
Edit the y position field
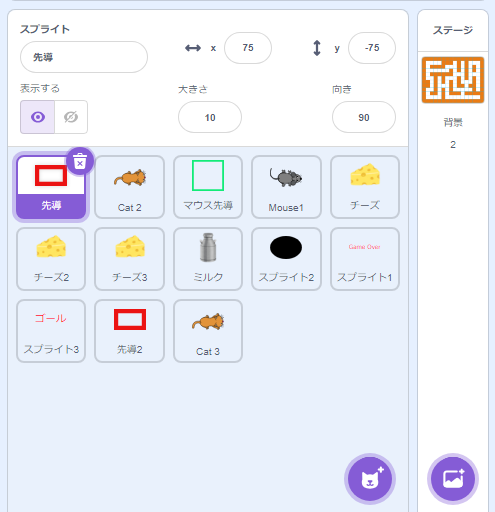point(372,48)
